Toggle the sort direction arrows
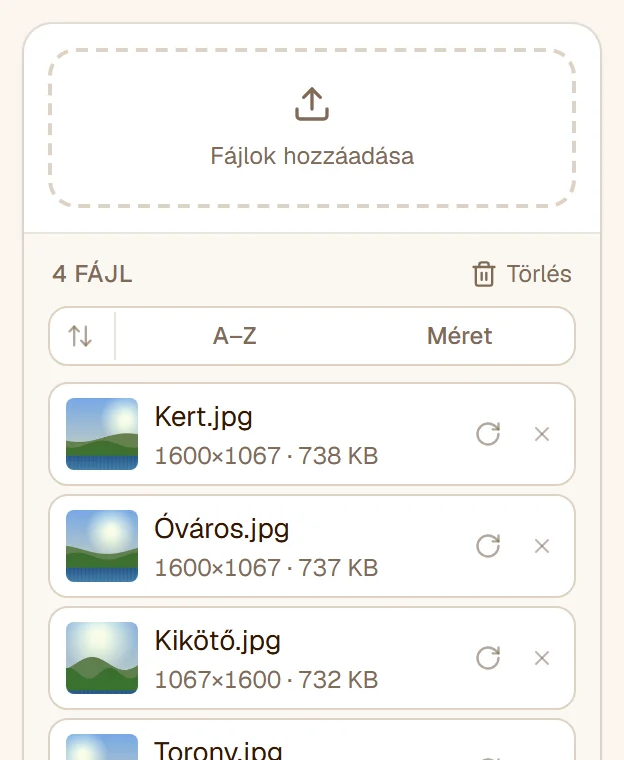The width and height of the screenshot is (624, 760). tap(80, 336)
